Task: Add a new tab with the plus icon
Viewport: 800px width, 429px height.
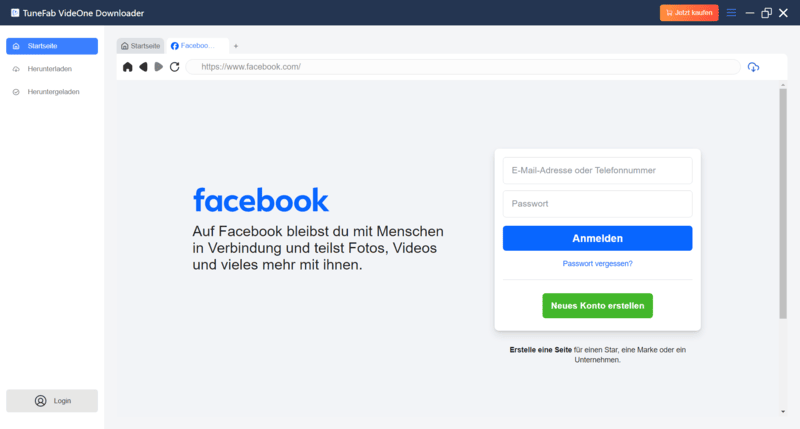Action: point(236,46)
